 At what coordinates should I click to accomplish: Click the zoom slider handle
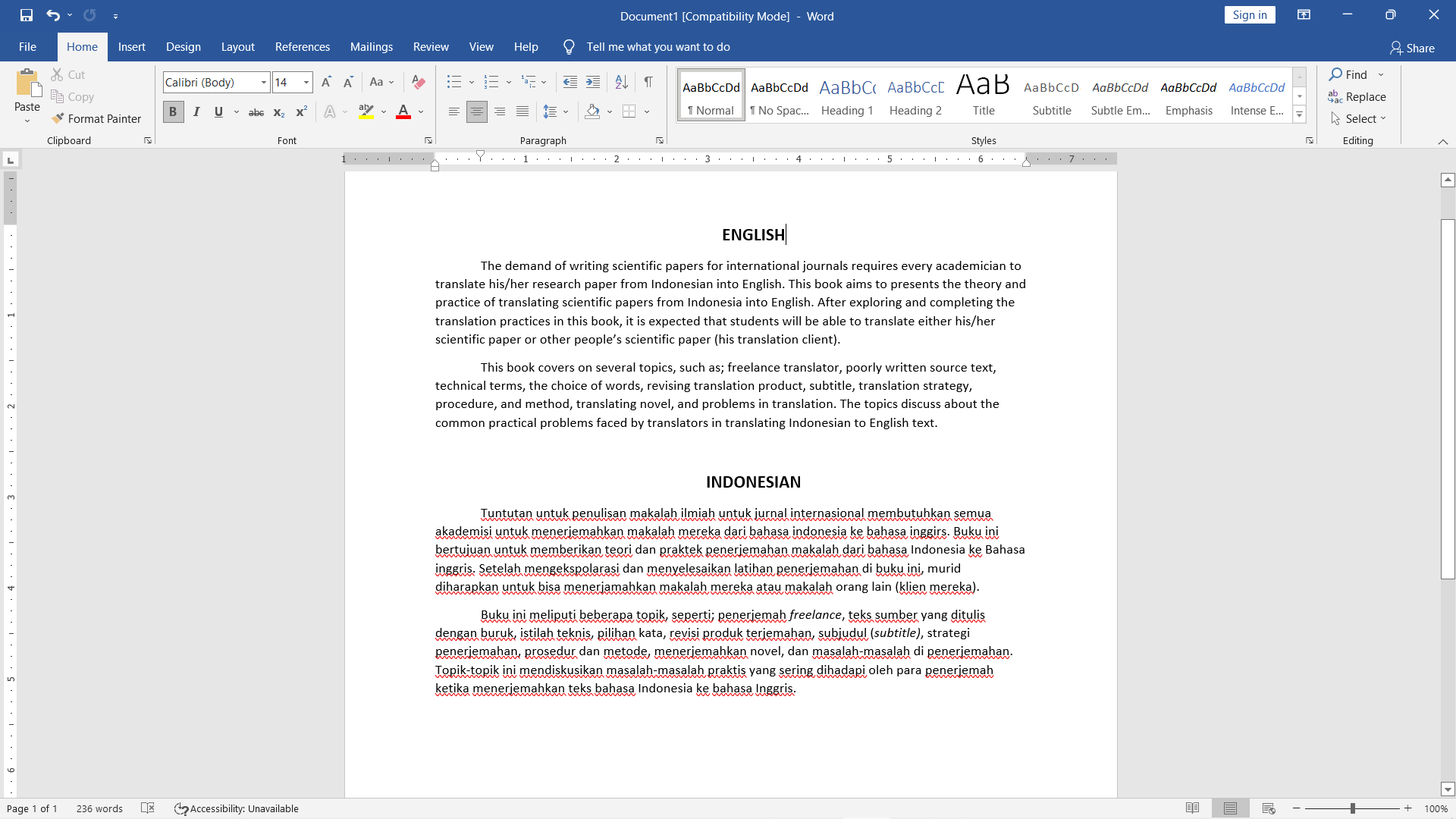[x=1353, y=808]
